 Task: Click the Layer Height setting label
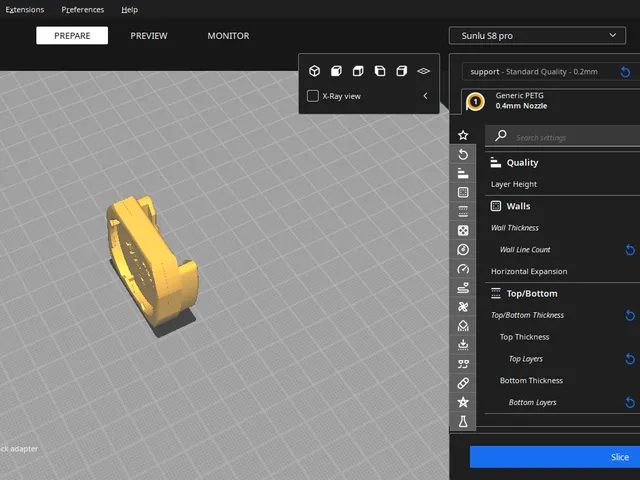point(513,184)
